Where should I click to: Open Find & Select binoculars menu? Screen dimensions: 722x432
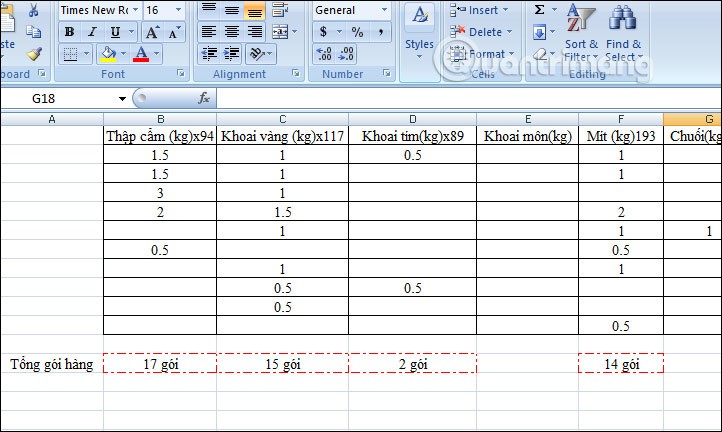click(623, 32)
